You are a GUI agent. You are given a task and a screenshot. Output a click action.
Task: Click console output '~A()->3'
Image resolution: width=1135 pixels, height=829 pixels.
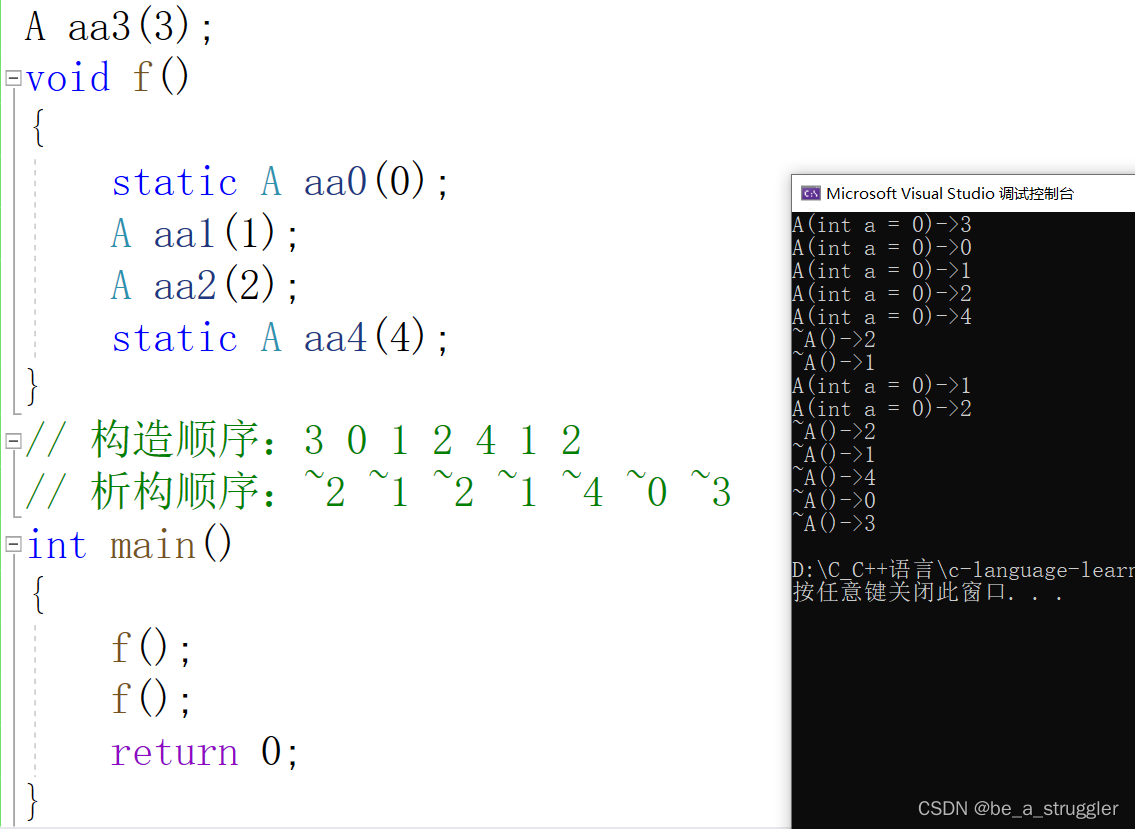point(834,523)
